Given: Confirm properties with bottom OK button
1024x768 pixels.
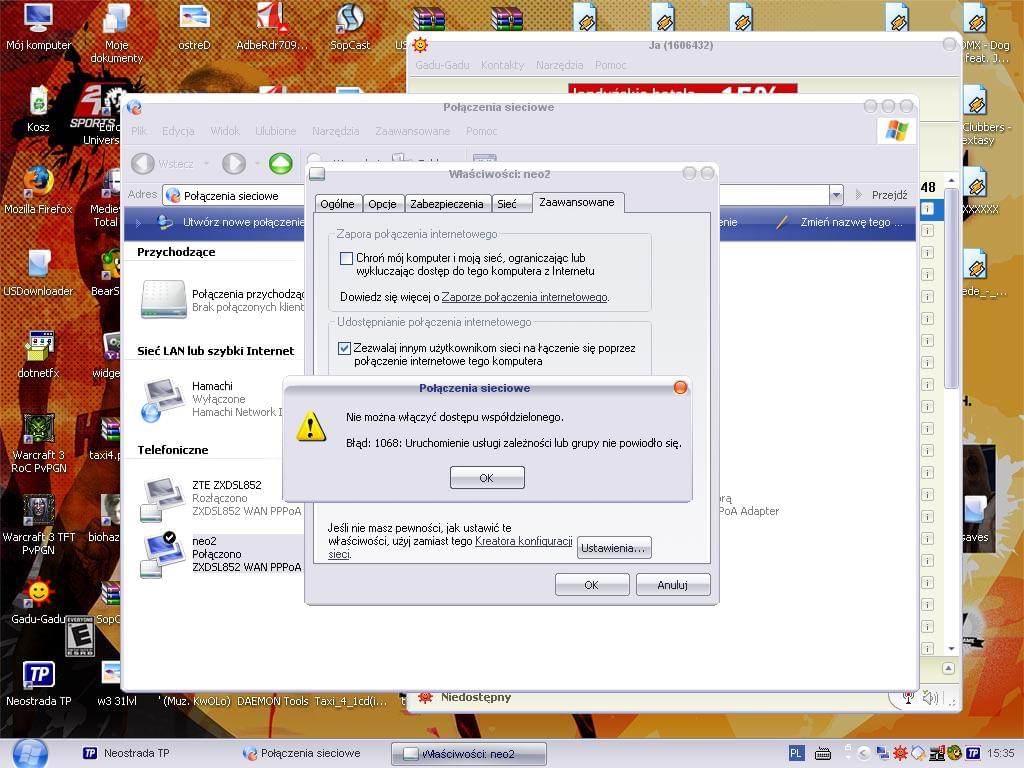Looking at the screenshot, I should point(592,584).
